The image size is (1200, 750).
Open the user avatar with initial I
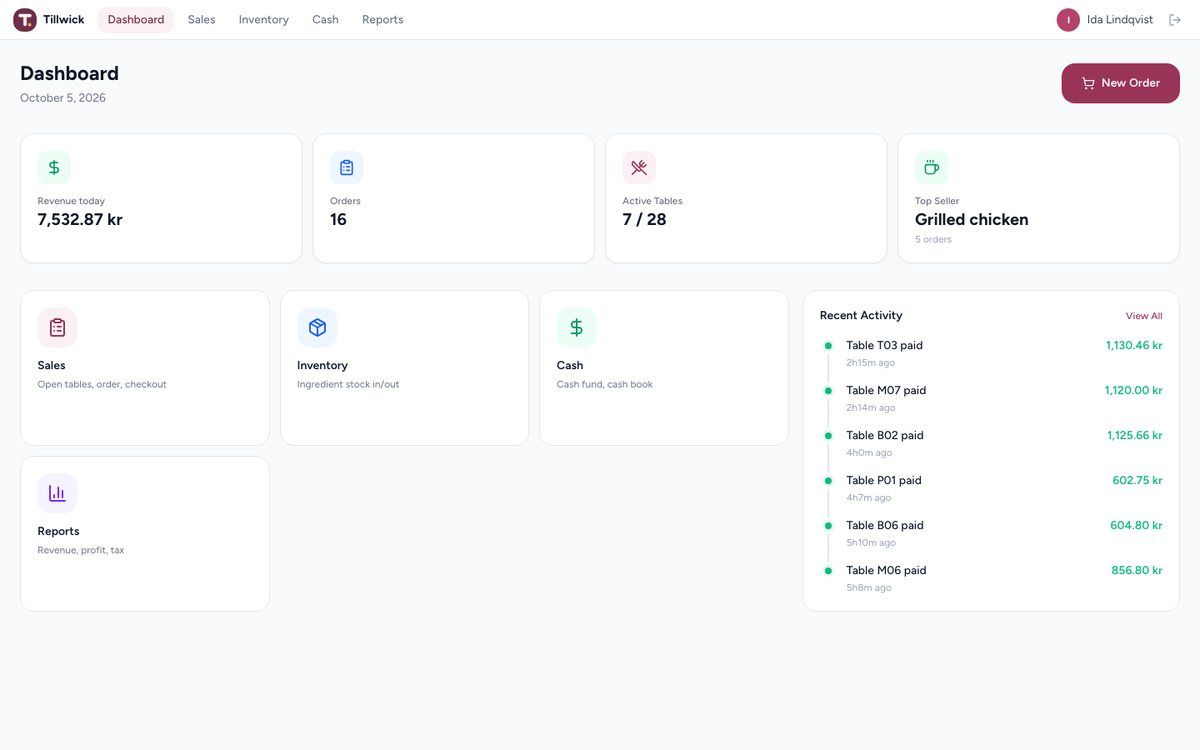[x=1068, y=20]
